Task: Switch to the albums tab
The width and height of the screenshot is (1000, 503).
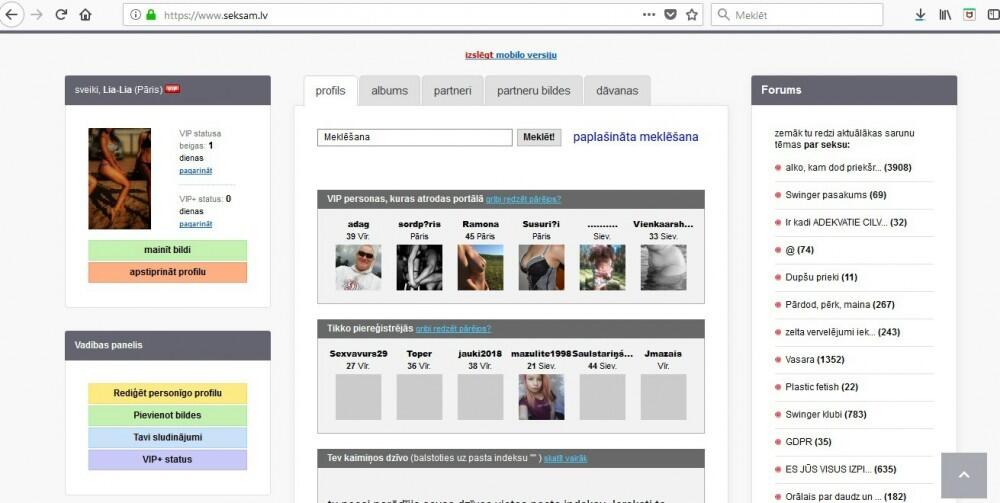Action: 389,91
